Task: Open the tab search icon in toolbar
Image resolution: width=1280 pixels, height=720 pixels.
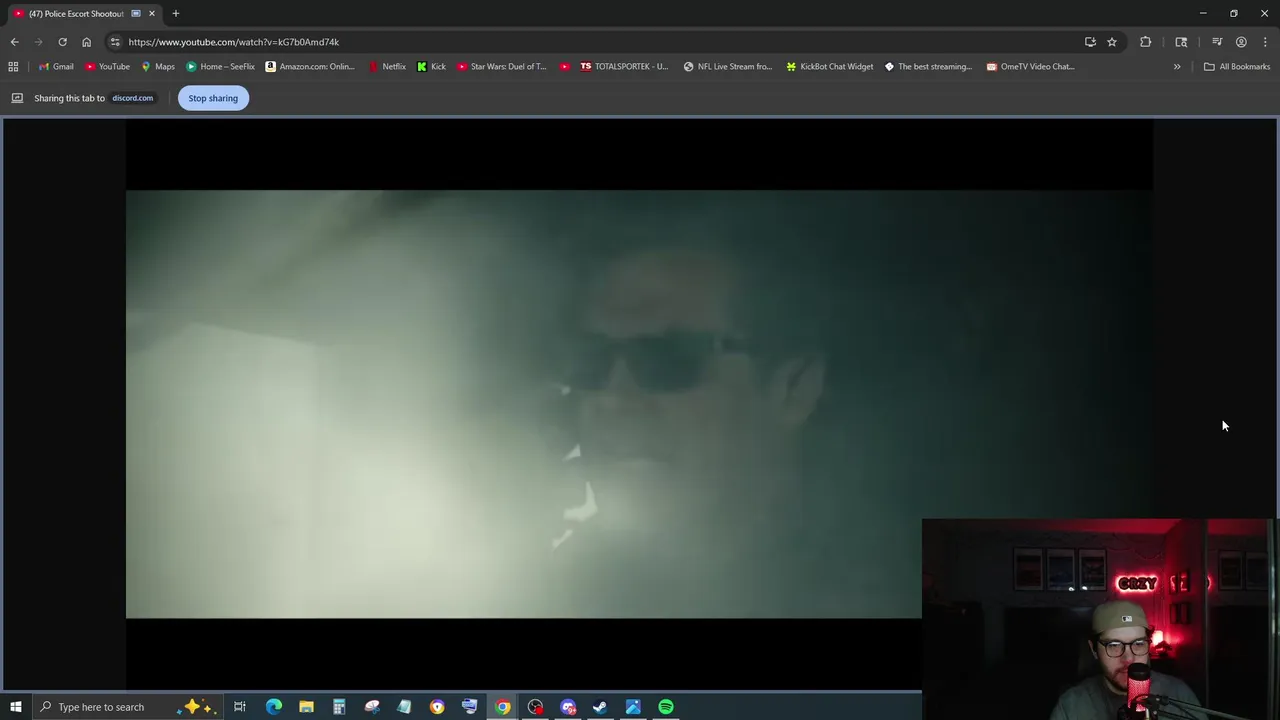Action: [1181, 42]
